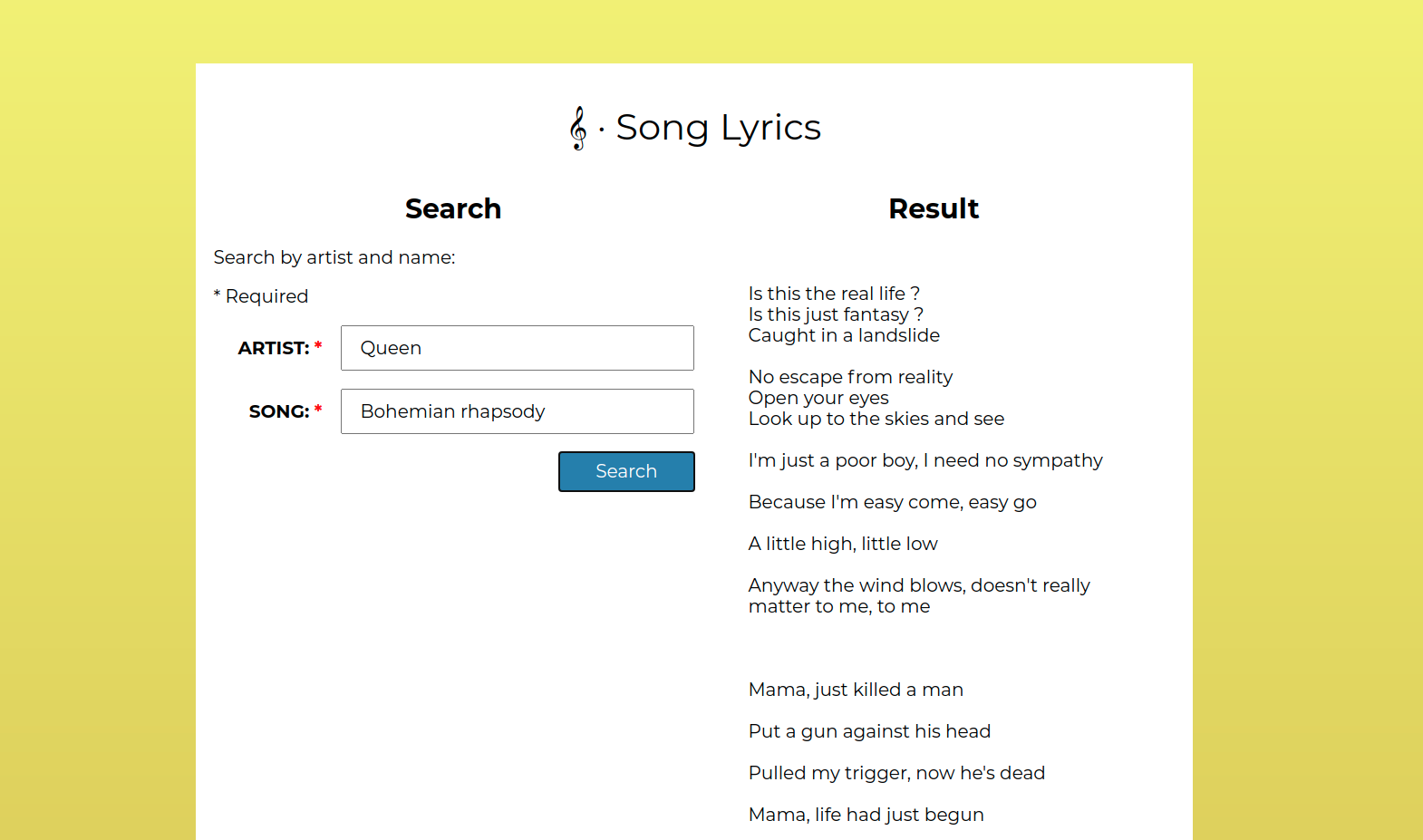Viewport: 1423px width, 840px height.
Task: Click the Song Lyrics page title
Action: (x=718, y=128)
